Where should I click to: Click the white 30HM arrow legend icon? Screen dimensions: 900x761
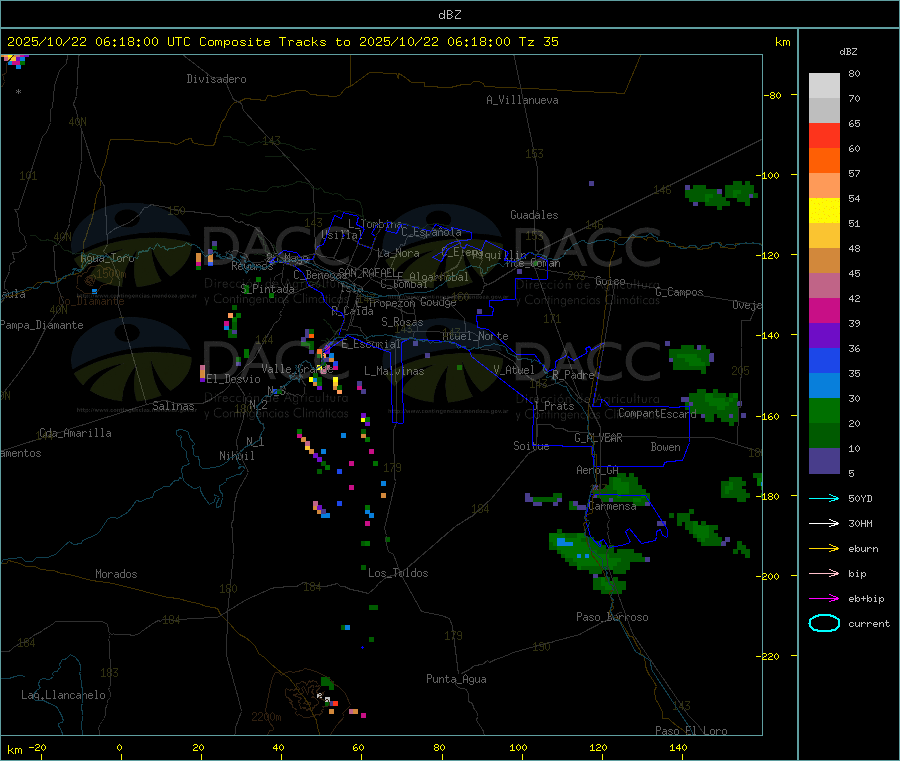(824, 523)
